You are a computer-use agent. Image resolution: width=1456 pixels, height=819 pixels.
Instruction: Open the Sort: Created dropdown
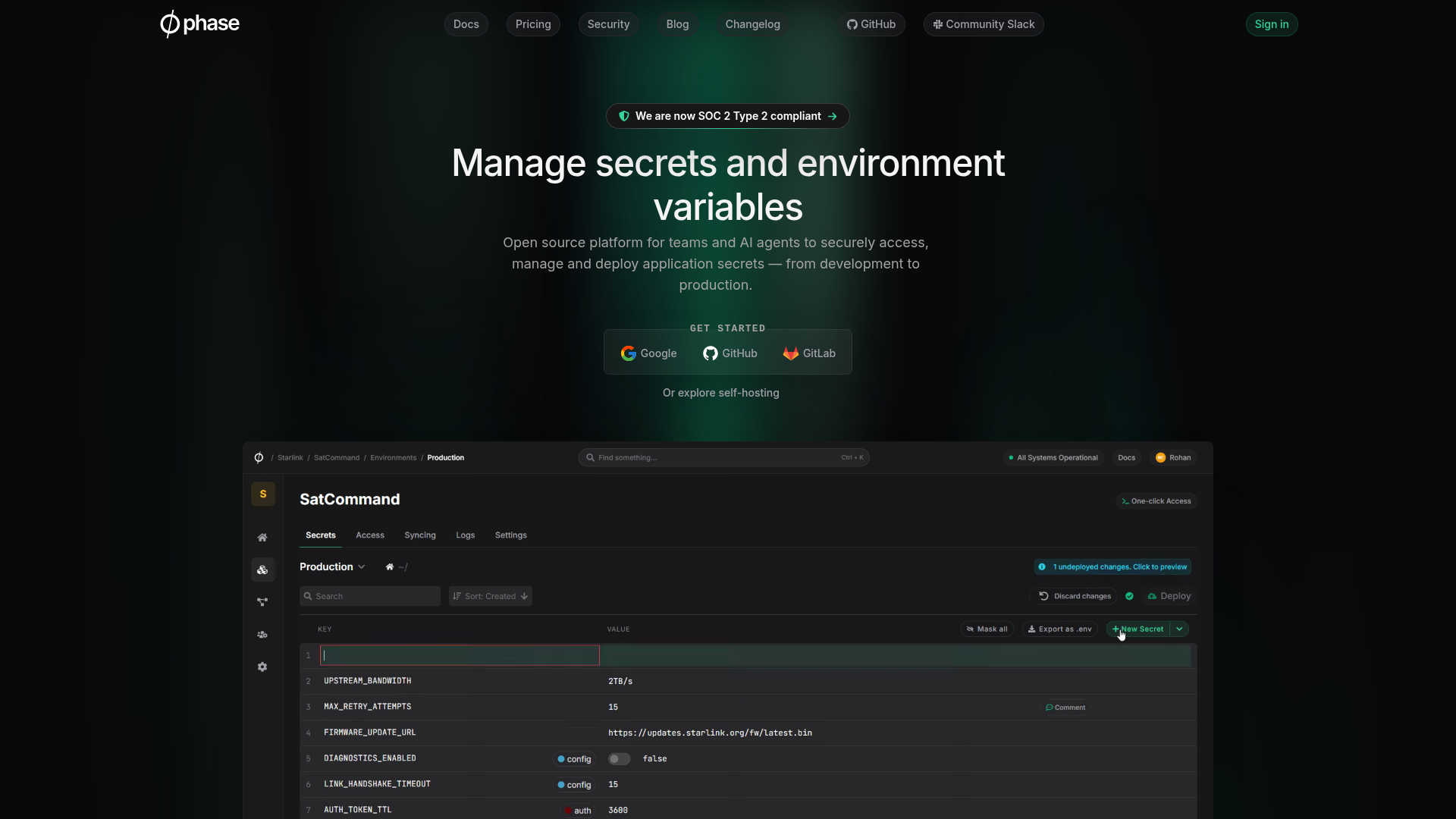point(491,596)
